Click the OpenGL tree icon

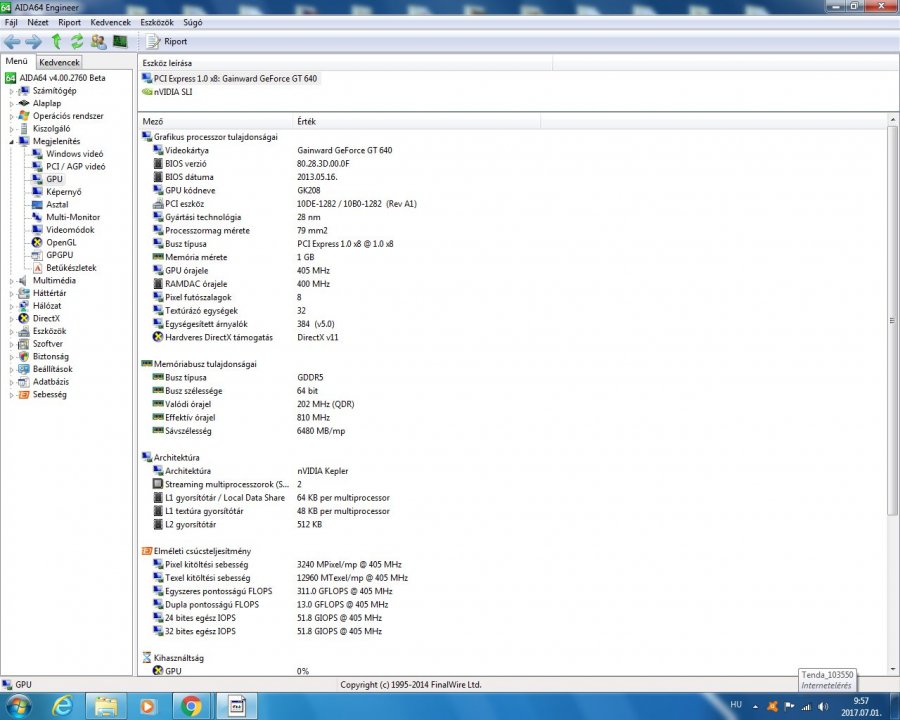tap(37, 242)
